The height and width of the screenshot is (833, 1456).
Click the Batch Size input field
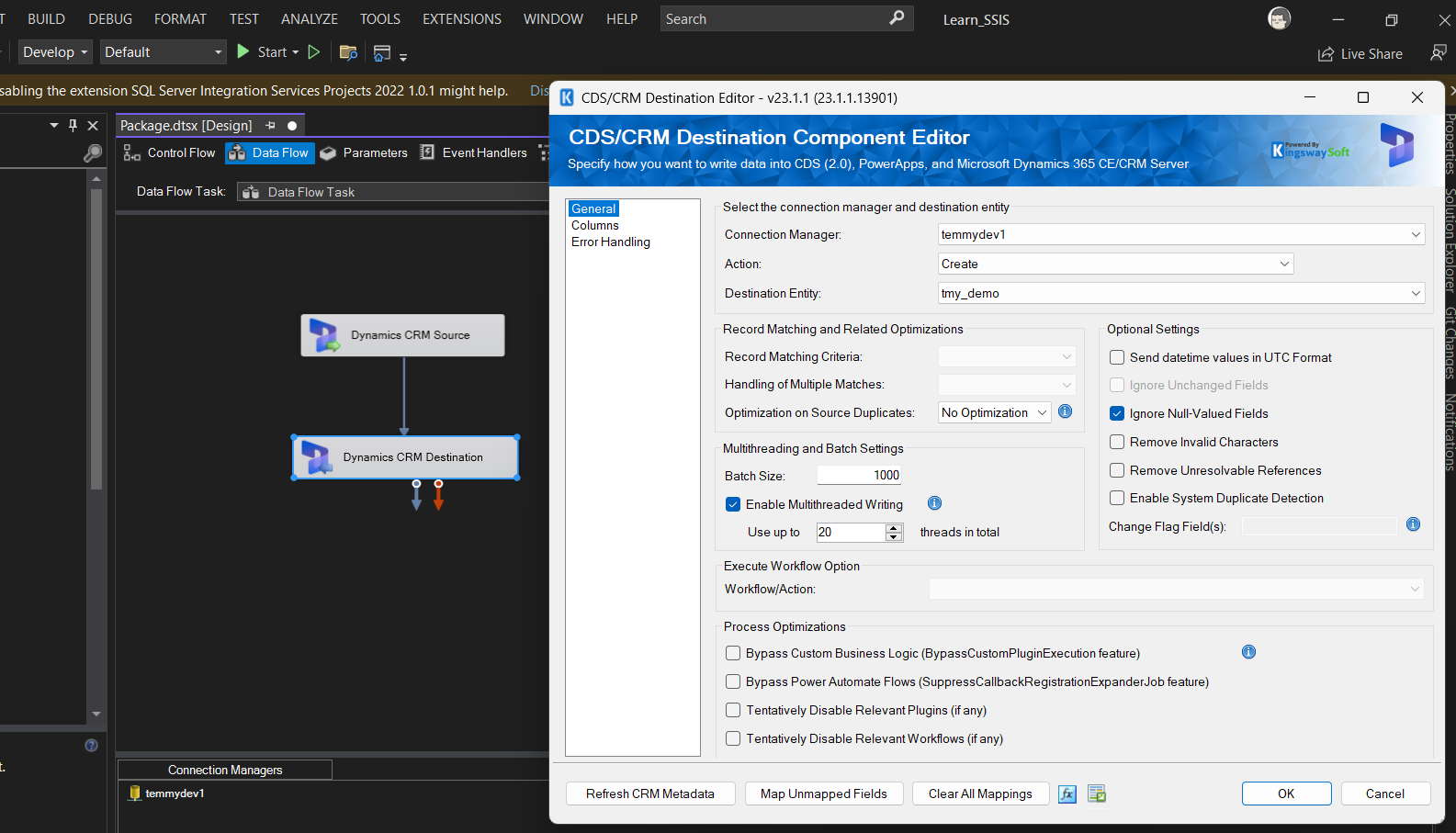click(x=859, y=475)
